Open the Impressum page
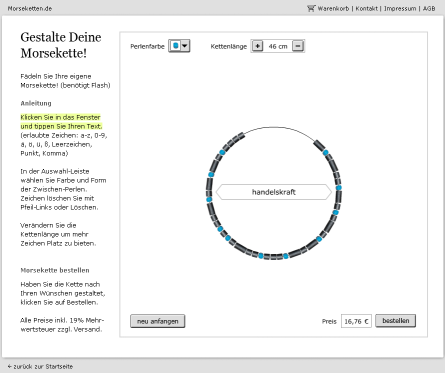Screen dimensions: 445x373 click(x=400, y=9)
